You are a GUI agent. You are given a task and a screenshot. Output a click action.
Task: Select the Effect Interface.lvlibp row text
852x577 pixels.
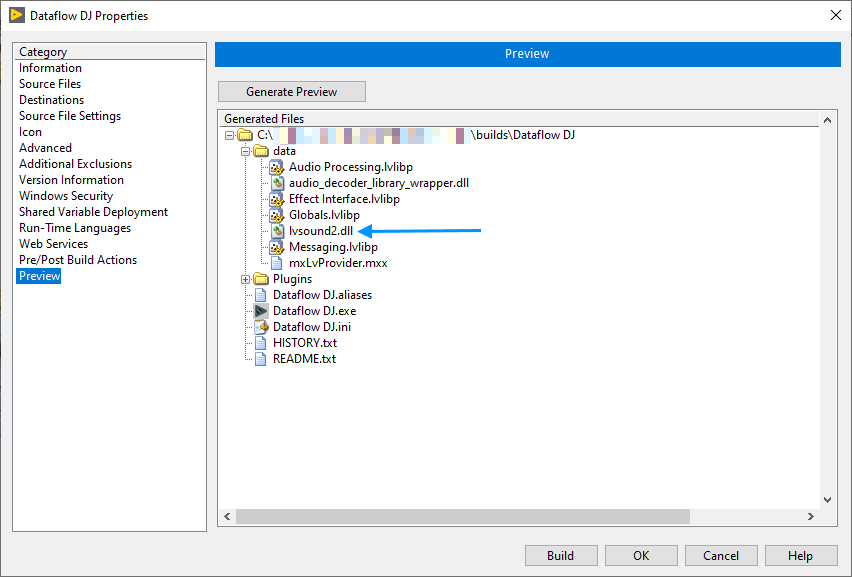344,199
